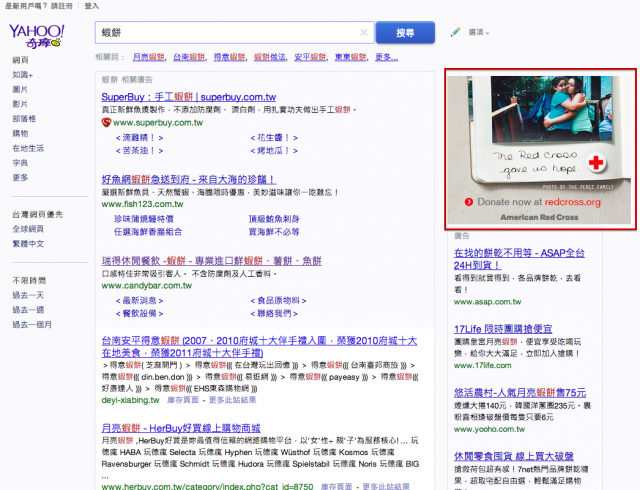Open the 苦茶油 sitelink
This screenshot has height=490, width=640.
[140, 151]
